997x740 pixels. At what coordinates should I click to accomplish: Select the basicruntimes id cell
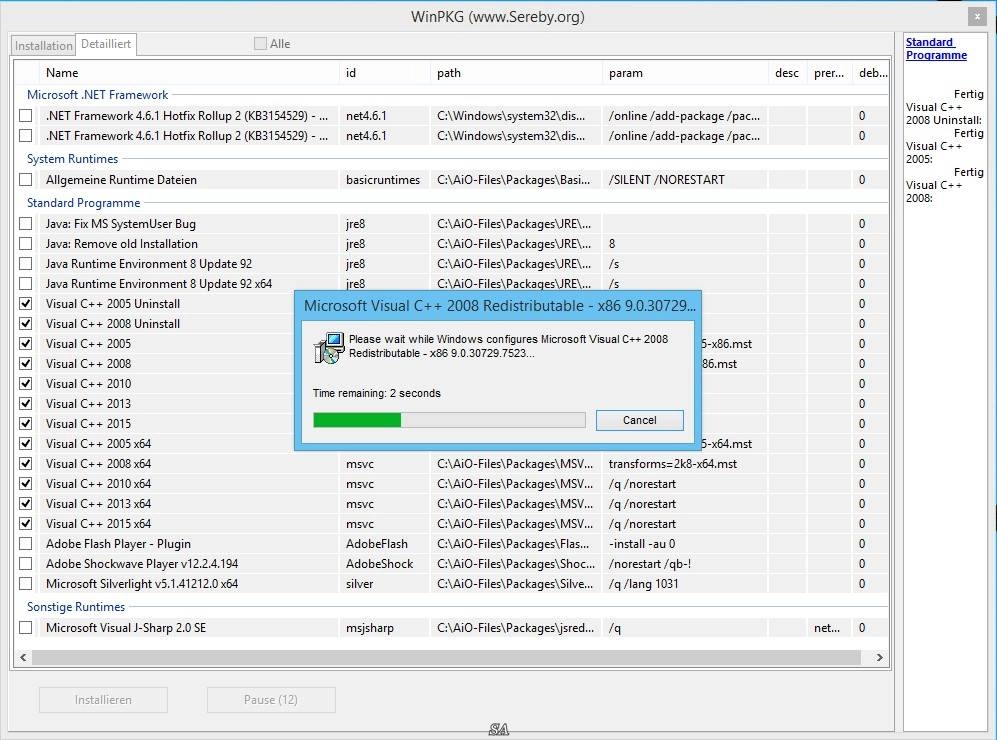coord(383,179)
